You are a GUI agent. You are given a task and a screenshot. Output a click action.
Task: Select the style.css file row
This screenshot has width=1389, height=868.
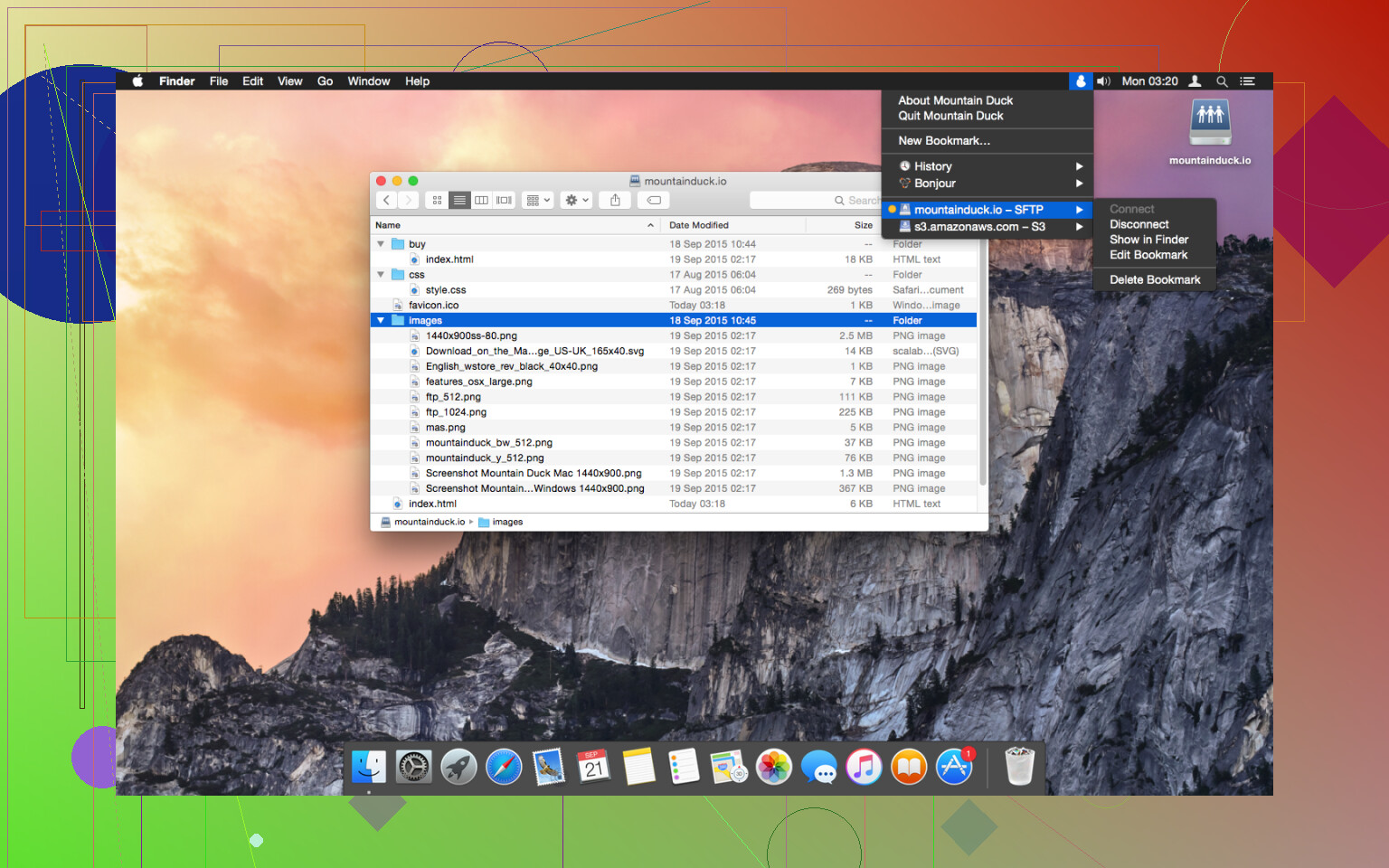click(674, 290)
